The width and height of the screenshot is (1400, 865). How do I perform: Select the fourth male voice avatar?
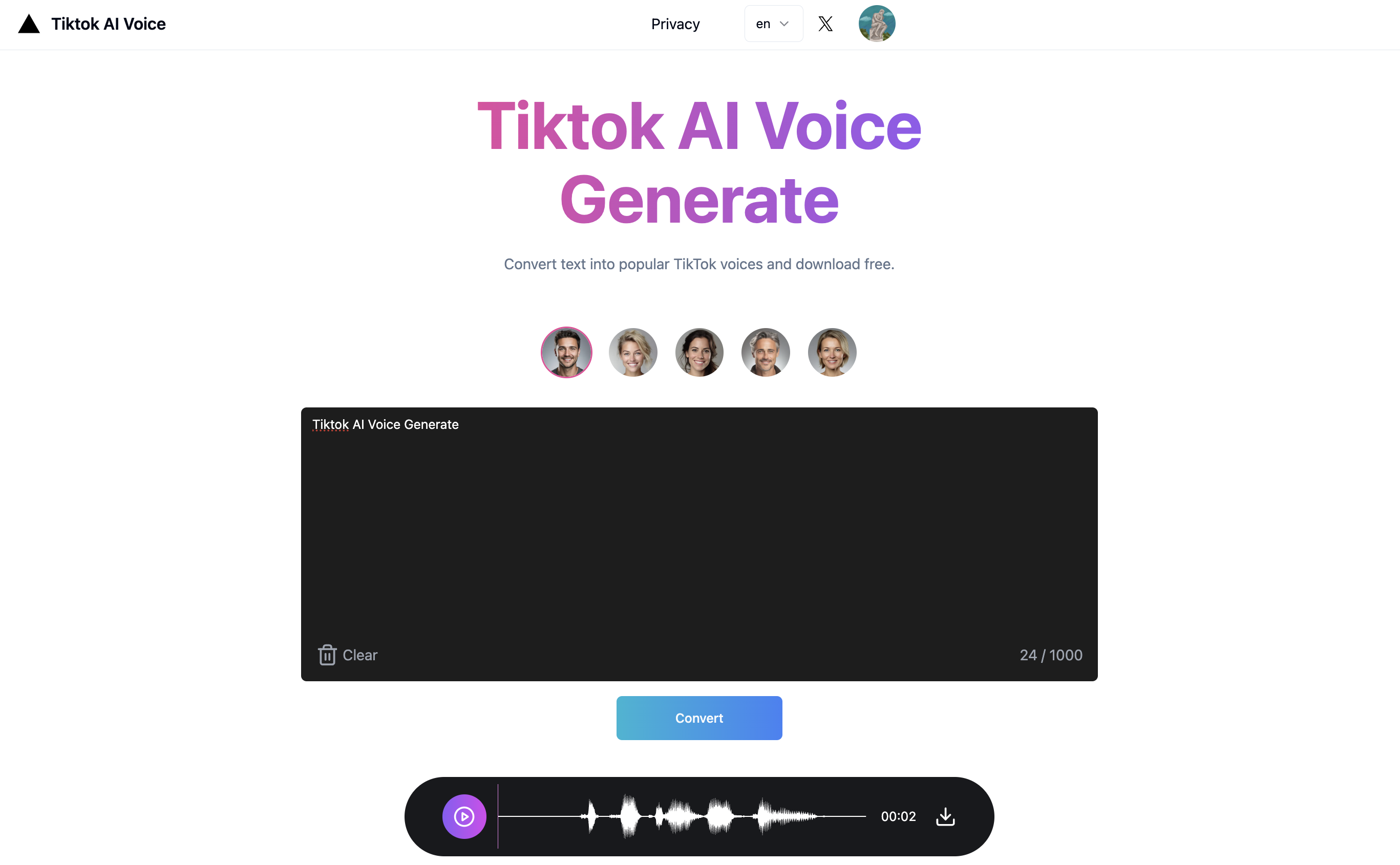(765, 352)
